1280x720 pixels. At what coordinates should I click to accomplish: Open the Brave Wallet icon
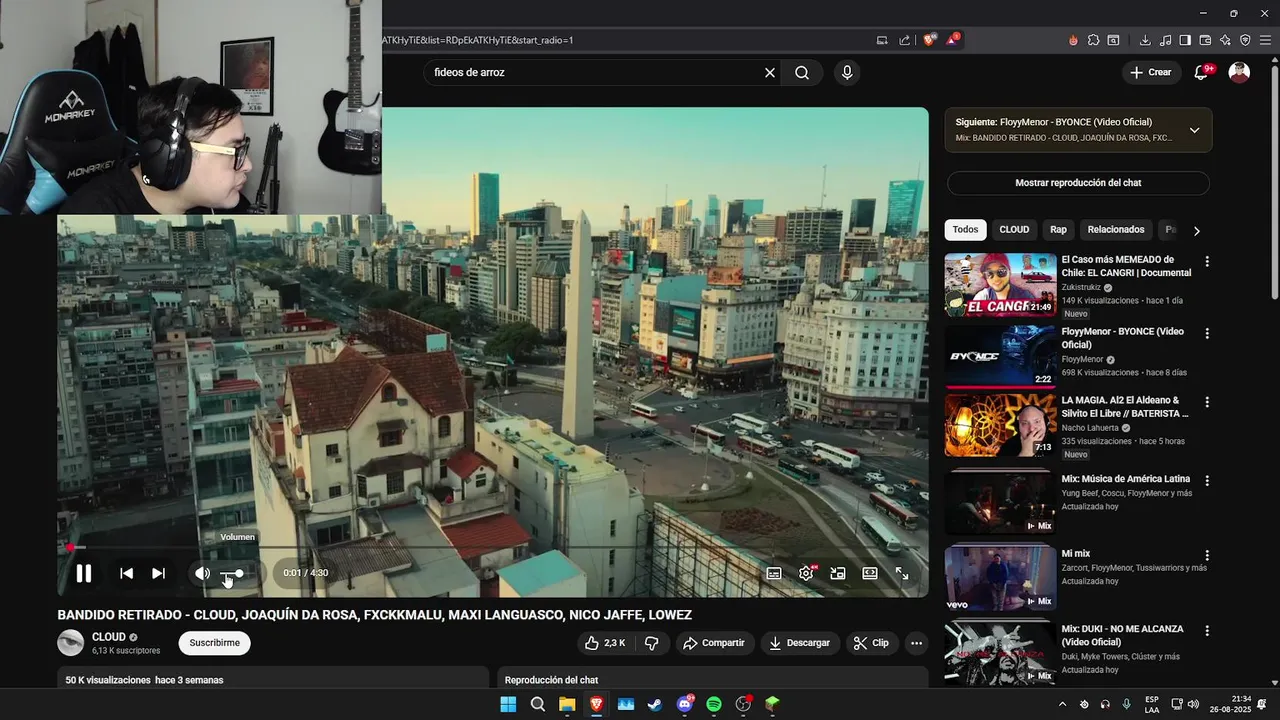pos(1205,40)
